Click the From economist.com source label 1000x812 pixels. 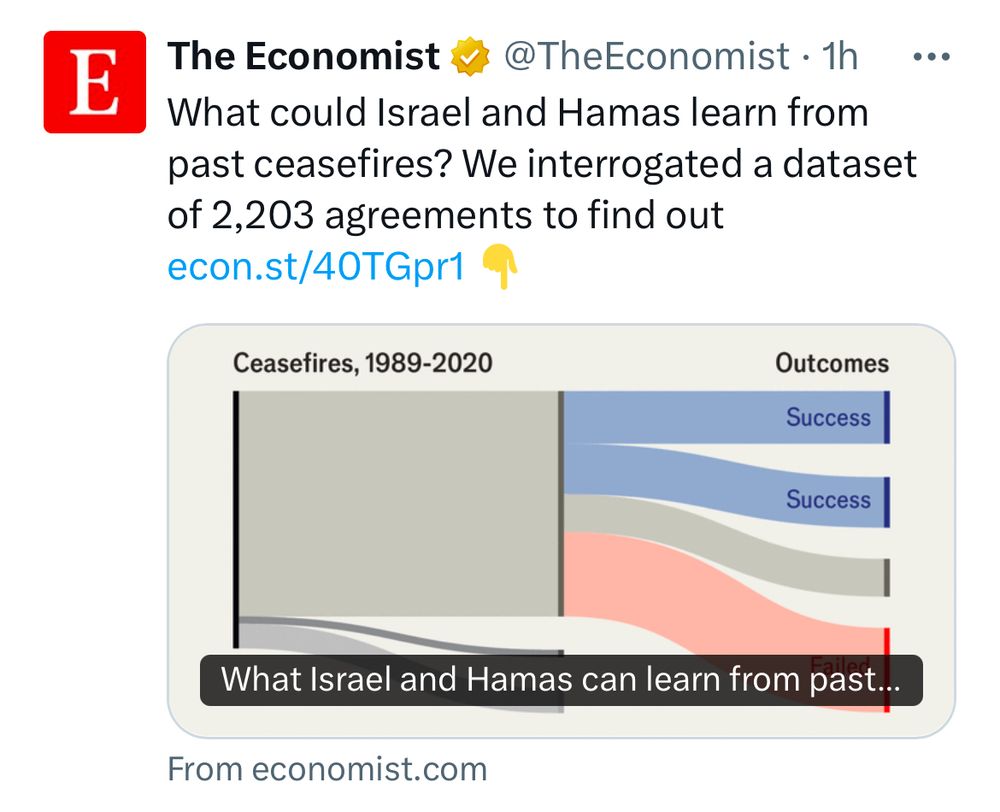click(327, 769)
